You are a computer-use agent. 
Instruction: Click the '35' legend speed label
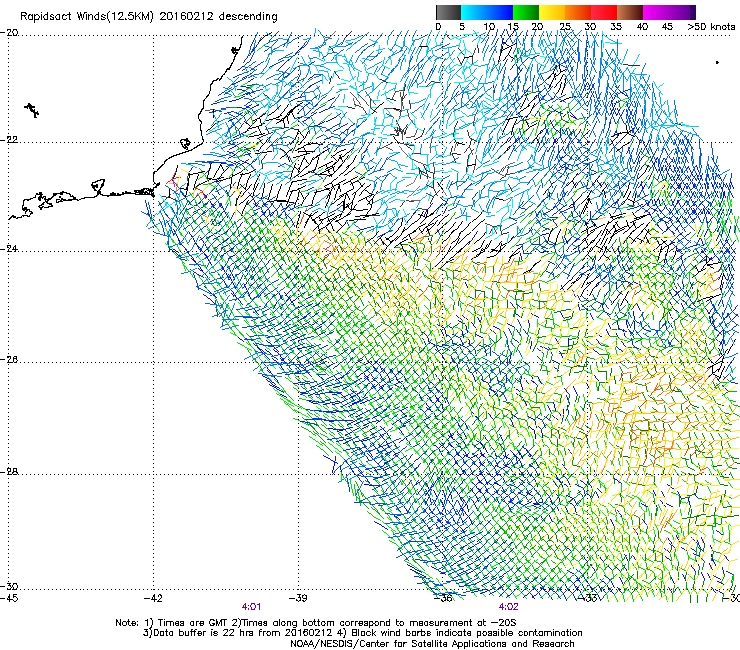[x=616, y=27]
